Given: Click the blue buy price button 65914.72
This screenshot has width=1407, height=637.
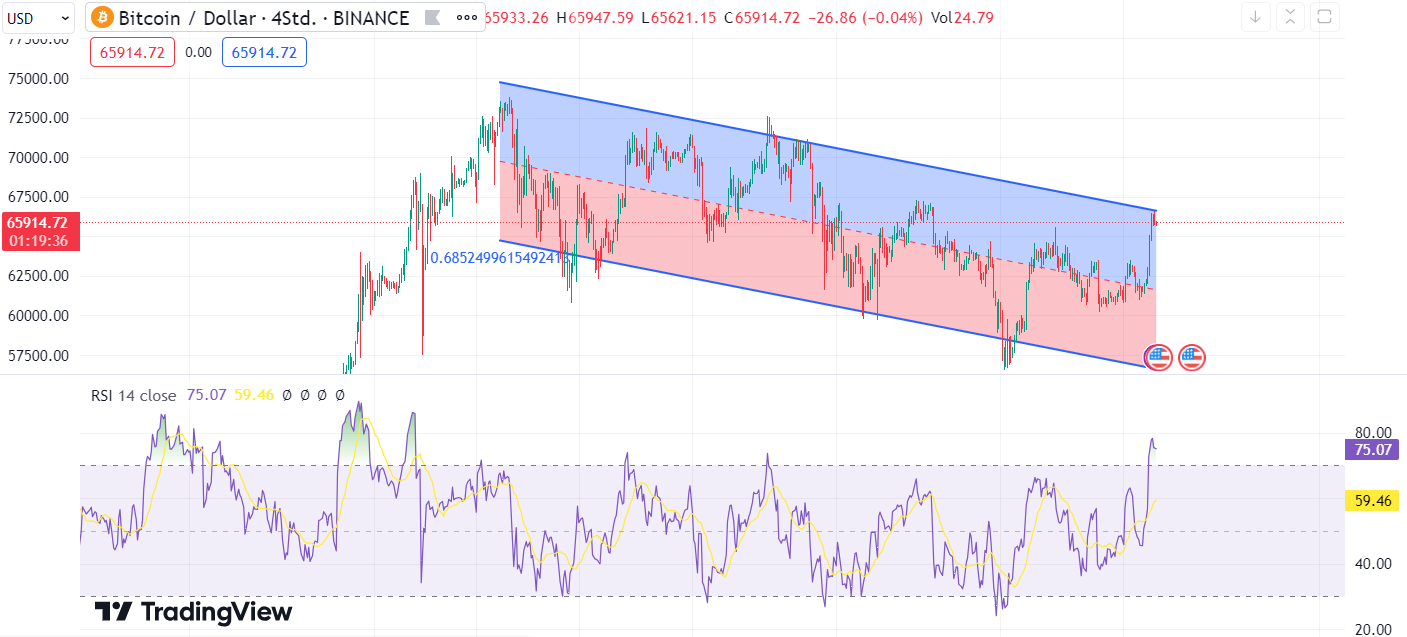Looking at the screenshot, I should pyautogui.click(x=264, y=52).
